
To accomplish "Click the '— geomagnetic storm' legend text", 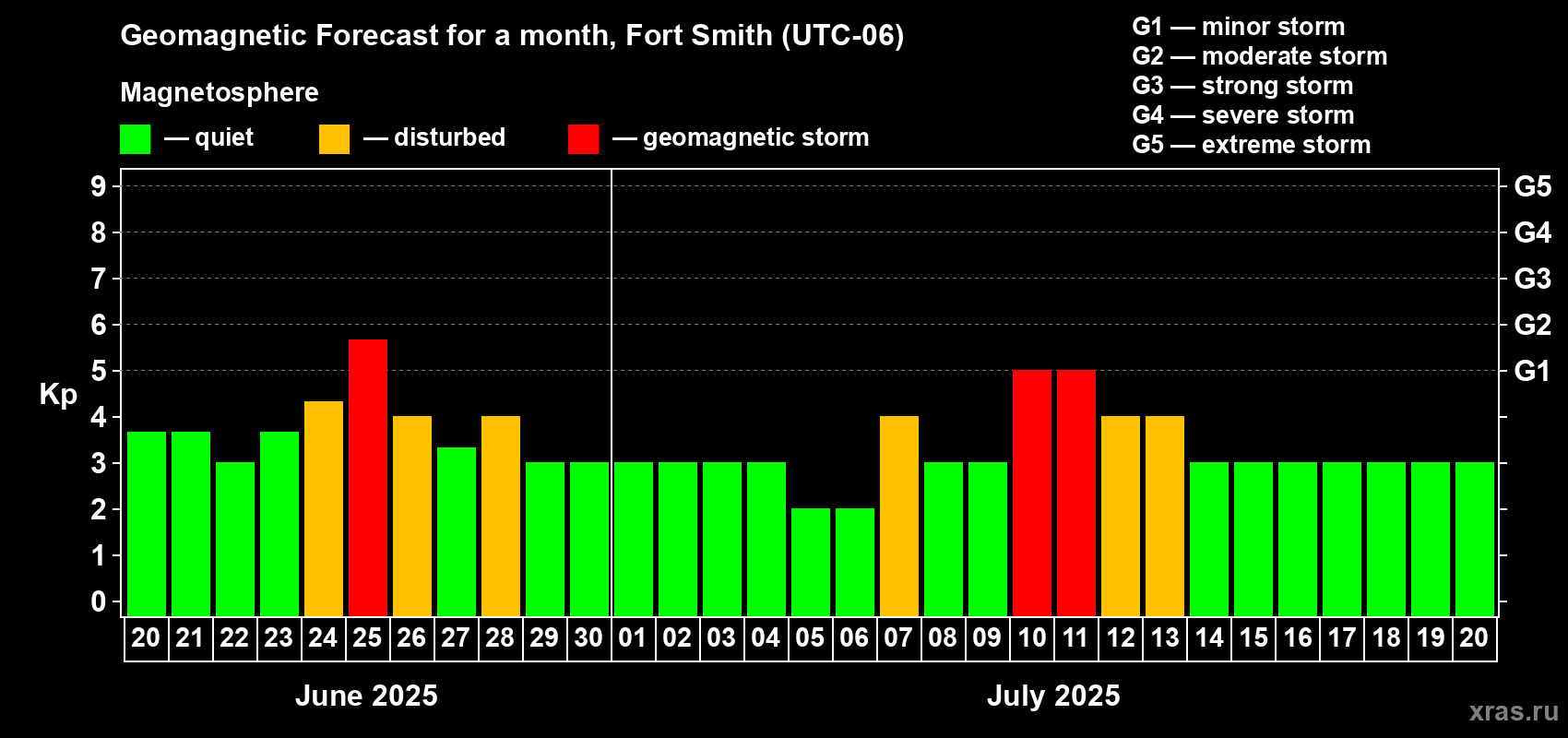I will (741, 137).
